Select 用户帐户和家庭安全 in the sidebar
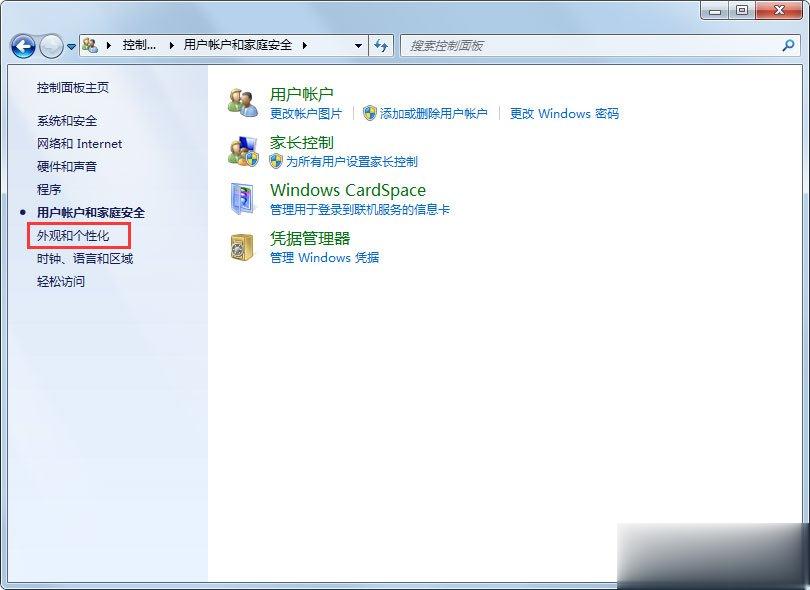Image resolution: width=810 pixels, height=590 pixels. [90, 212]
